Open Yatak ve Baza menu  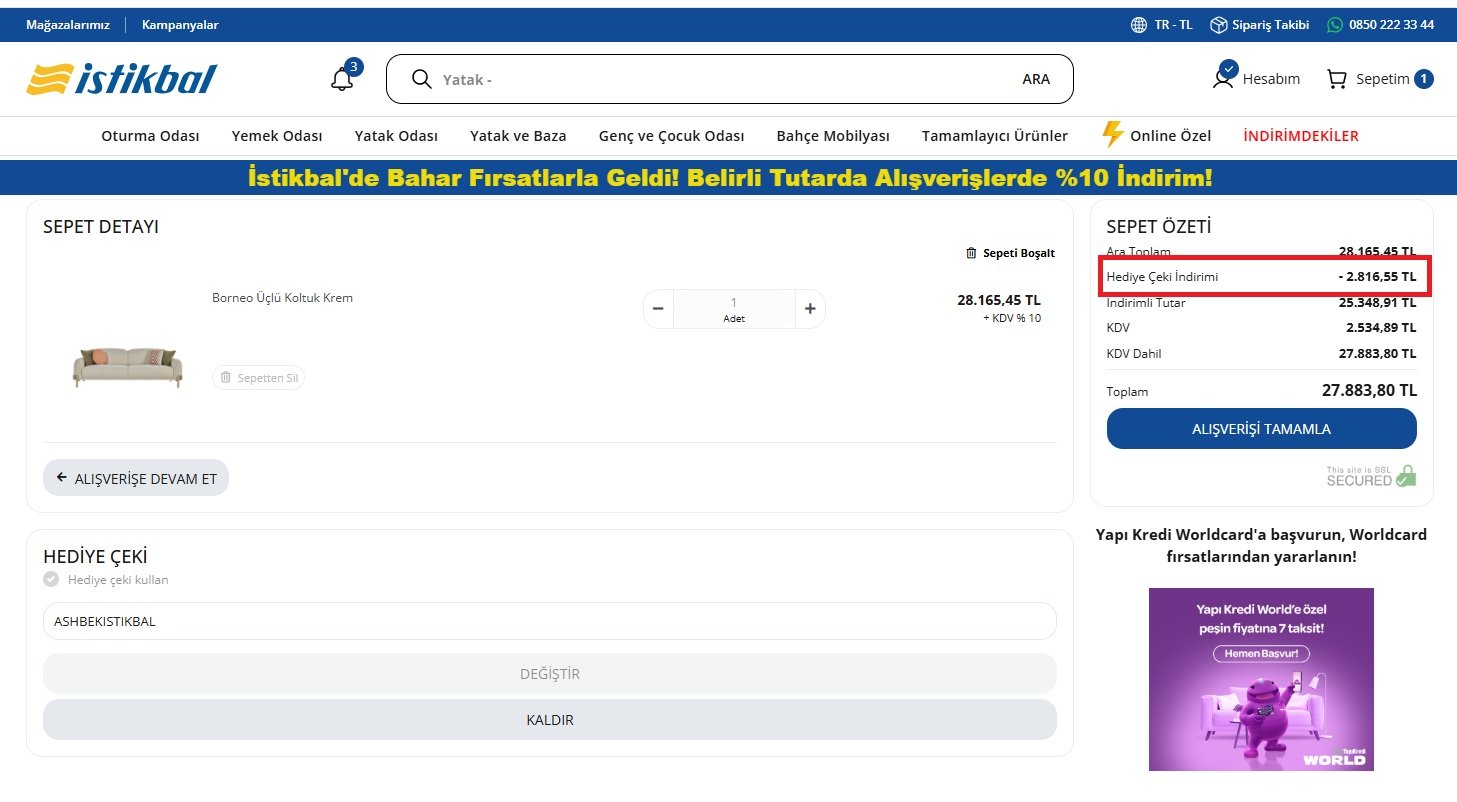click(x=518, y=136)
